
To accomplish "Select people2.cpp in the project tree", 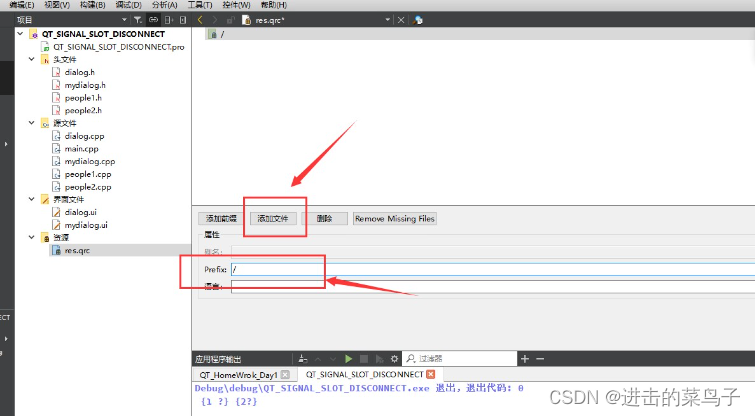I will (x=88, y=187).
